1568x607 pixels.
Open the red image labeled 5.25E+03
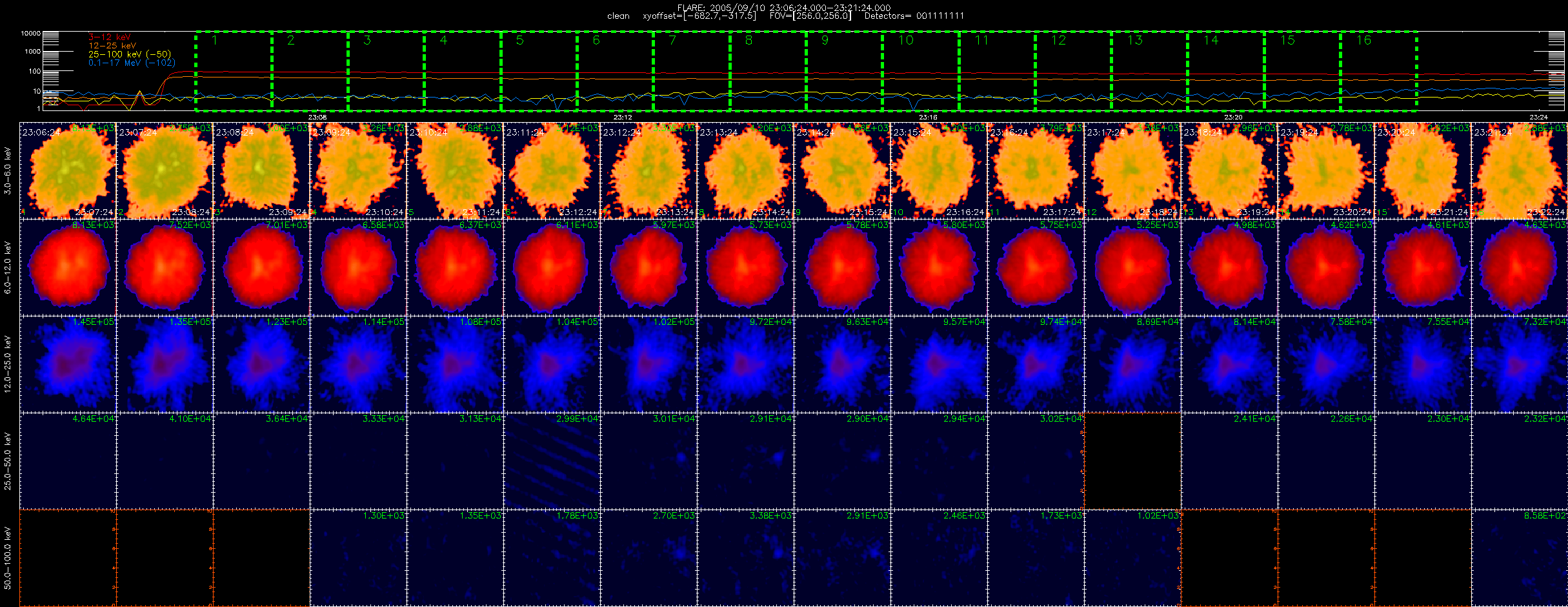coord(1133,267)
